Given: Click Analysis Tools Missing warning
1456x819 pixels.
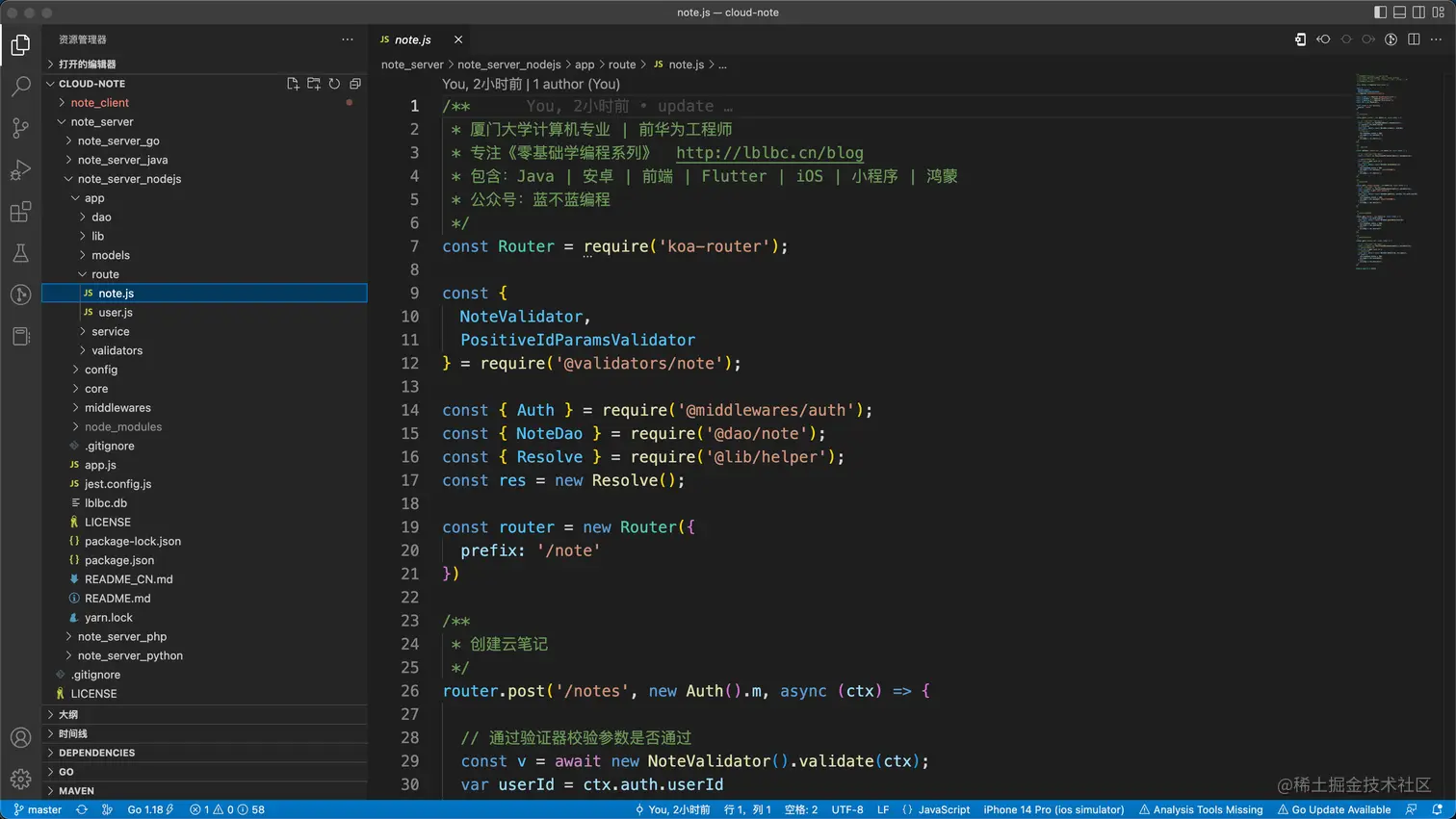Looking at the screenshot, I should coord(1201,809).
